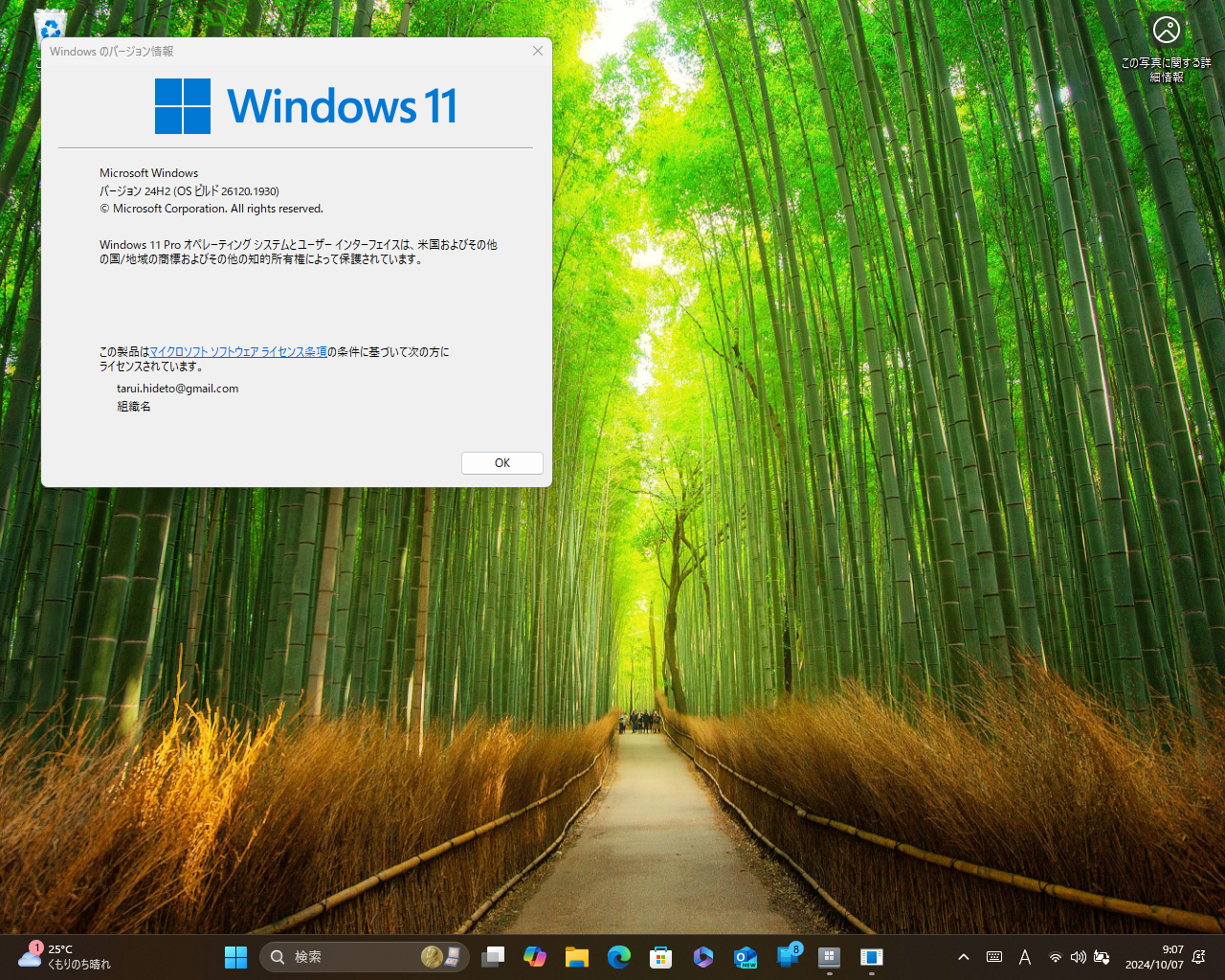Open Outlook from the taskbar
The image size is (1225, 980).
point(746,957)
